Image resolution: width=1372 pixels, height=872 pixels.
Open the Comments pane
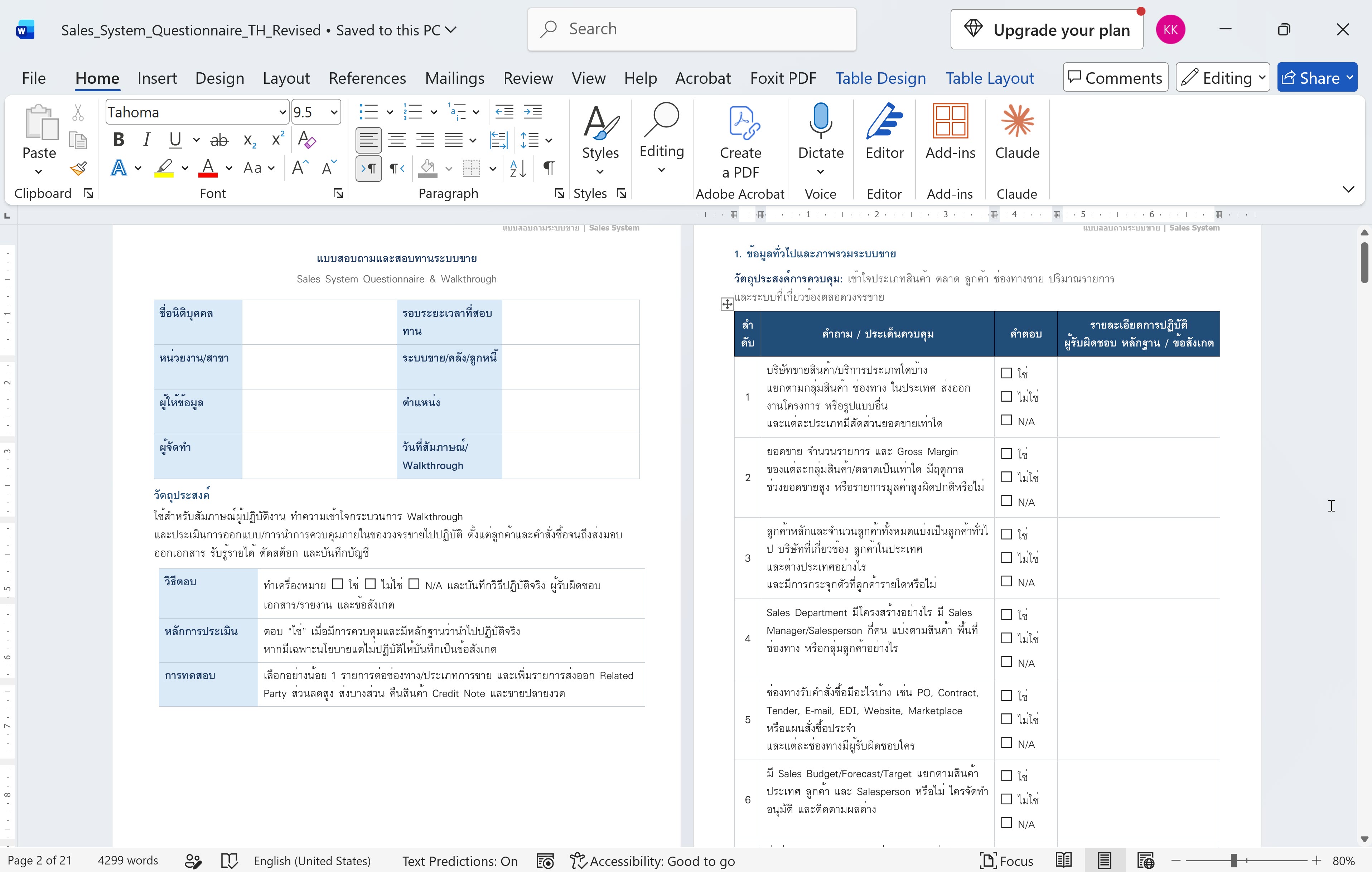1115,77
